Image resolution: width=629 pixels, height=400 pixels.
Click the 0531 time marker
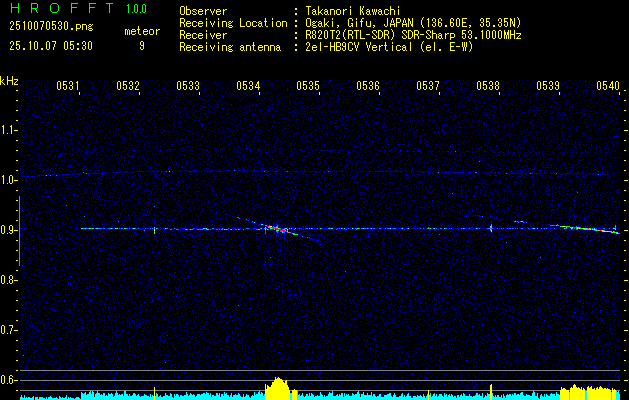(67, 85)
